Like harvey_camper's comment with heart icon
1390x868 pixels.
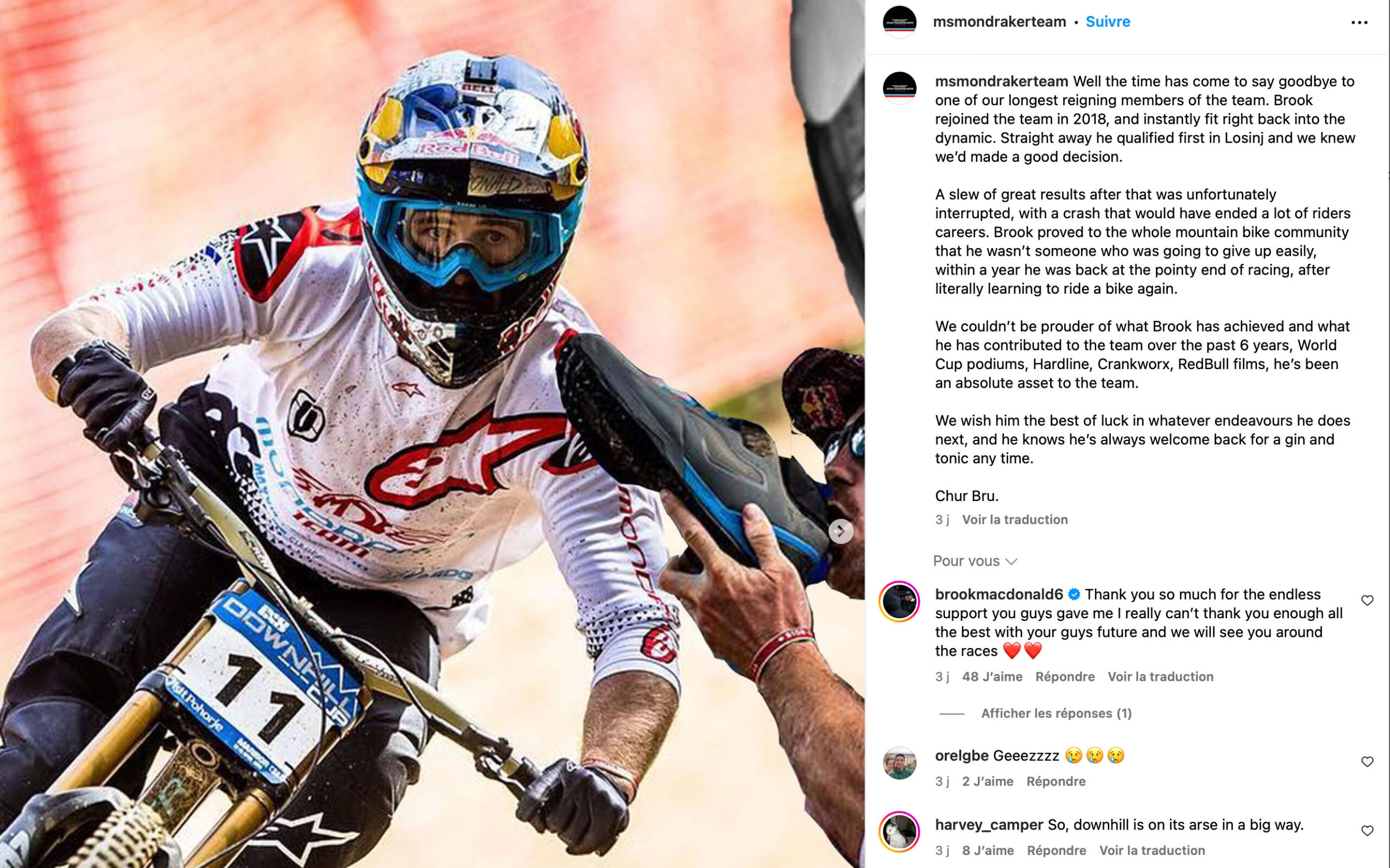(1367, 831)
